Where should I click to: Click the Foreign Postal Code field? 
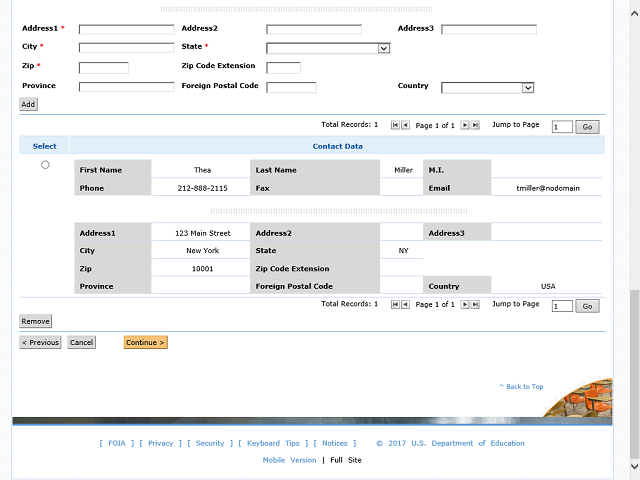click(x=291, y=87)
